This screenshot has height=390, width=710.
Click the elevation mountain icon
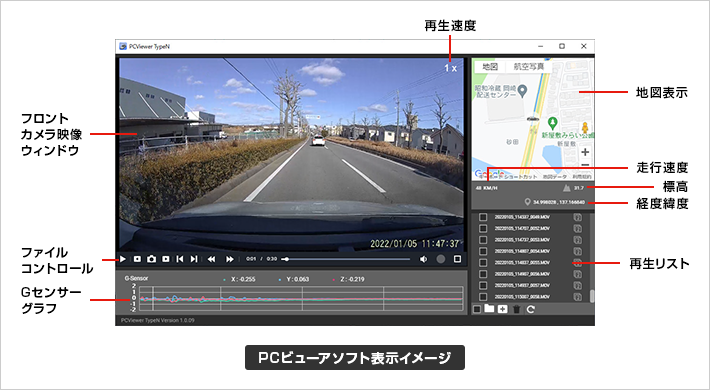coord(566,188)
